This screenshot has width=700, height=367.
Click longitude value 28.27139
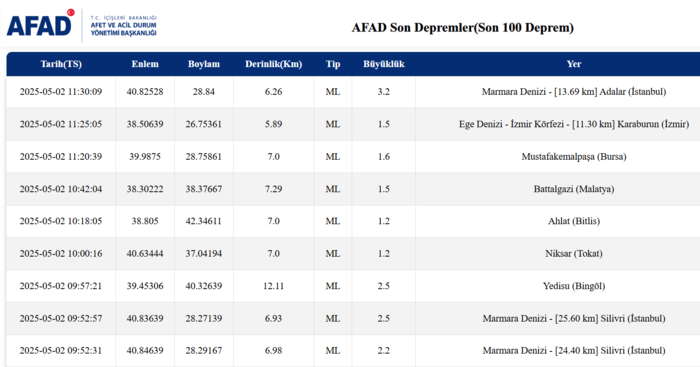click(204, 318)
